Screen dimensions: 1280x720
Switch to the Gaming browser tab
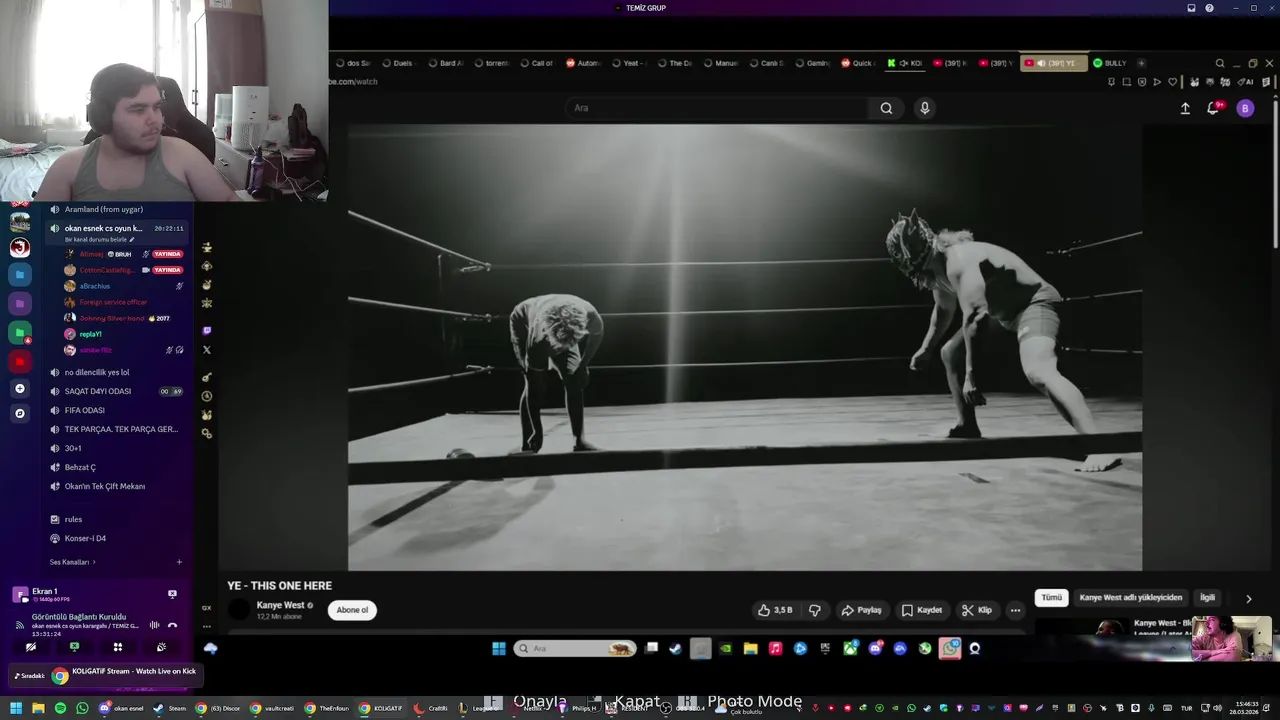click(x=812, y=63)
